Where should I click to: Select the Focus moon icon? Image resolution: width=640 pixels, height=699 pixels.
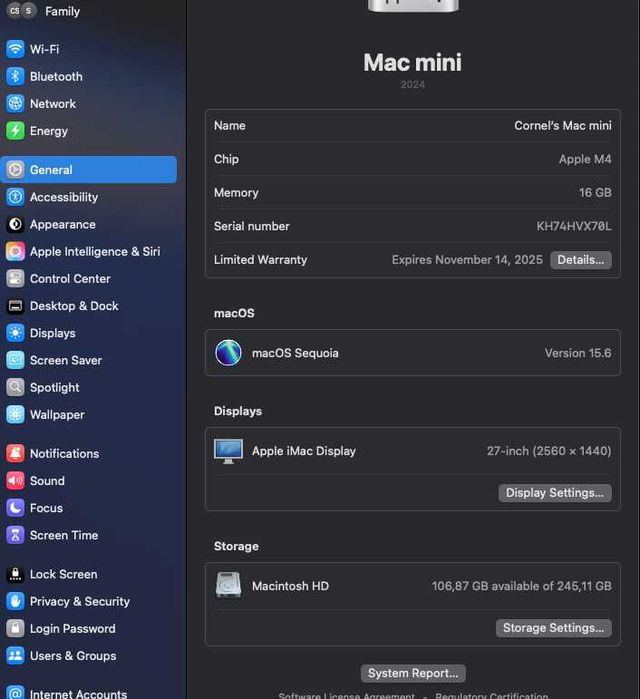[15, 508]
